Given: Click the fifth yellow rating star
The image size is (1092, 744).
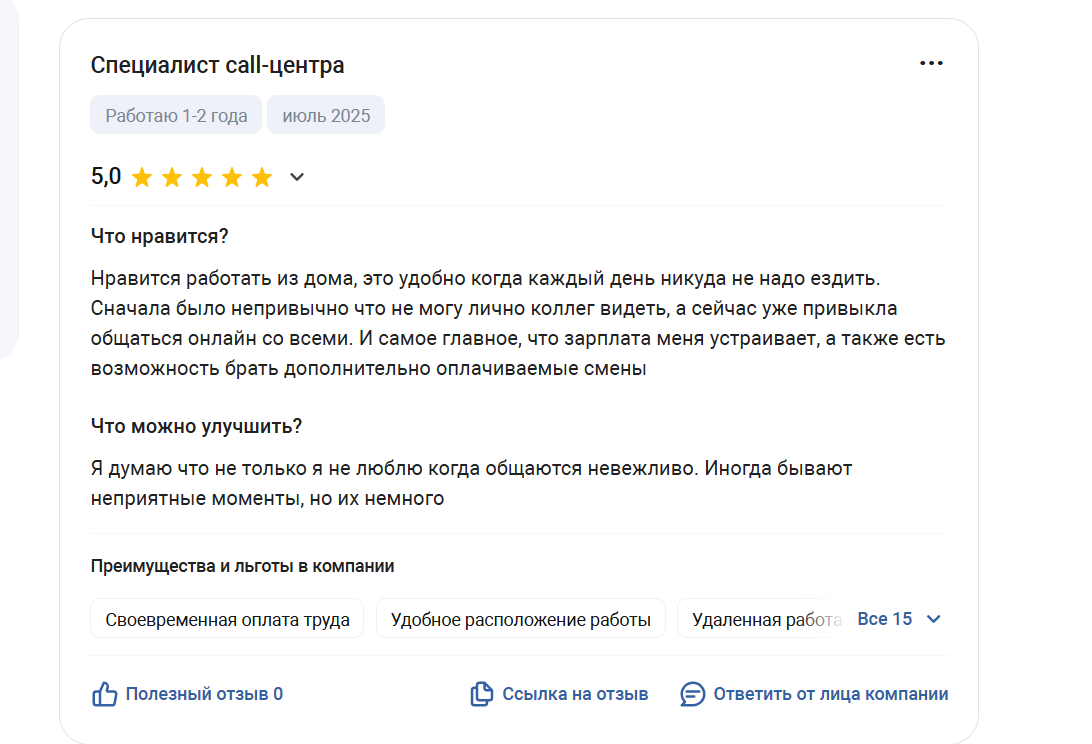Looking at the screenshot, I should [x=262, y=177].
